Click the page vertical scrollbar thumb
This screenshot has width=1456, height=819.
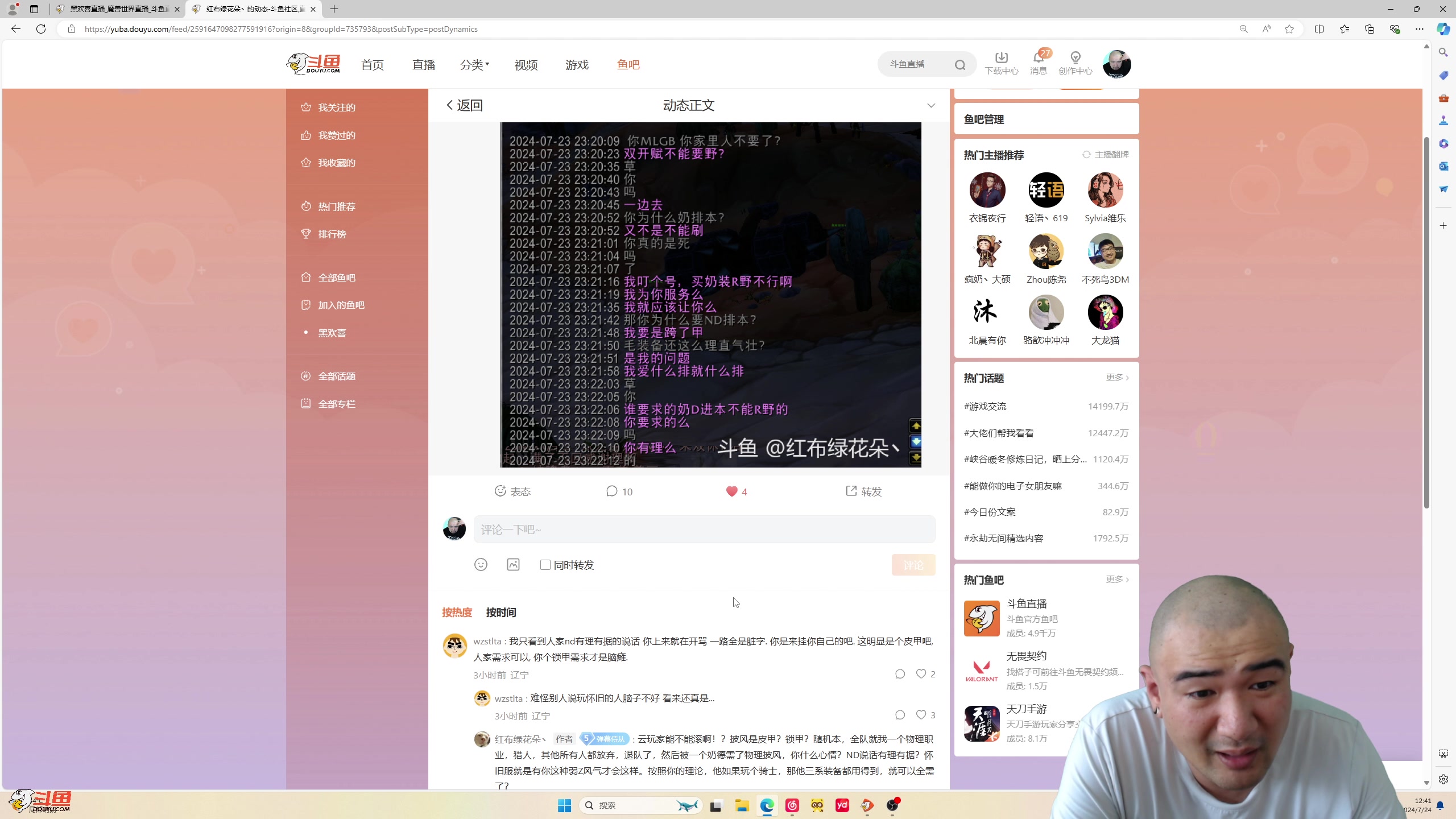[1426, 323]
